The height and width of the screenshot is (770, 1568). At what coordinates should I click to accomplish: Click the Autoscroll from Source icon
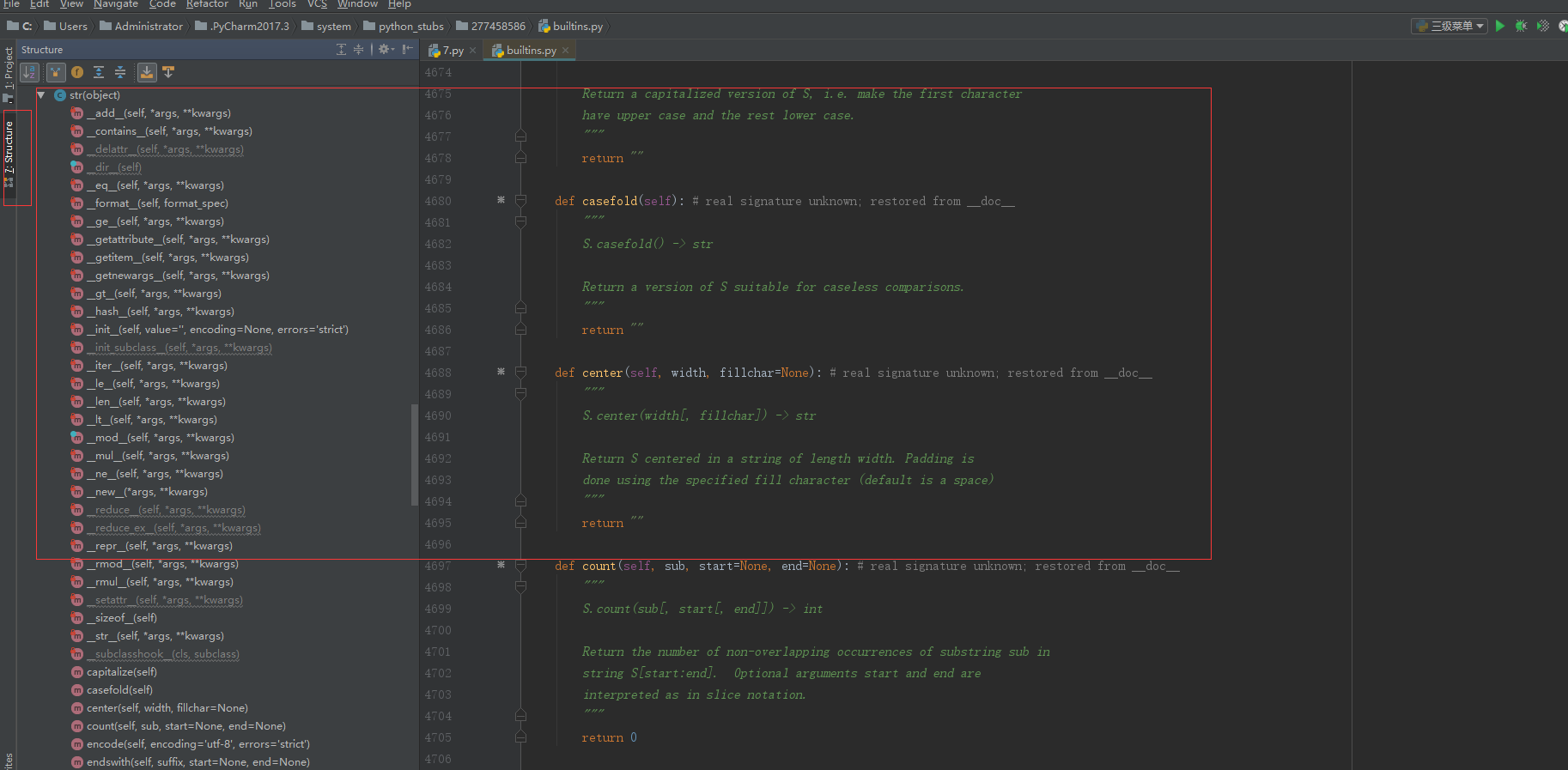click(x=168, y=72)
